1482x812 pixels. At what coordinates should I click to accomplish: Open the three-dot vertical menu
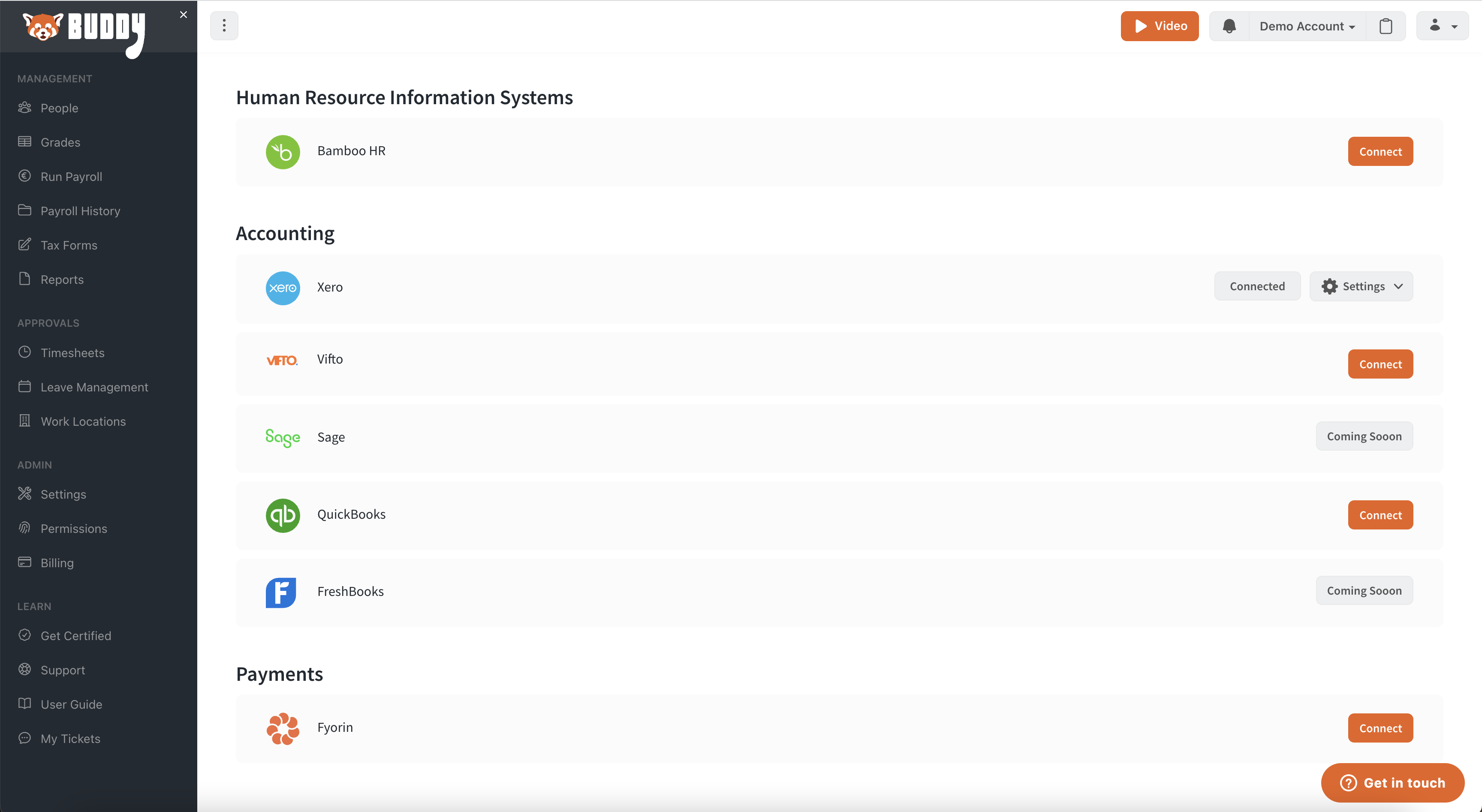[x=224, y=26]
